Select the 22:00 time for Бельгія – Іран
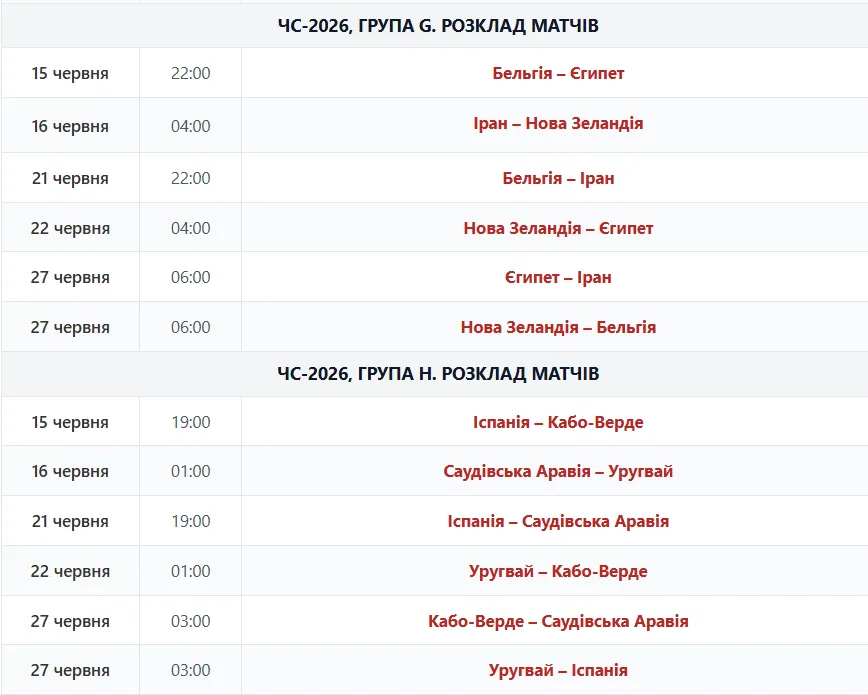 (190, 178)
